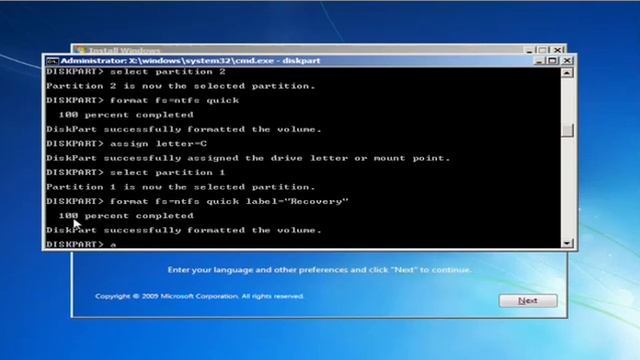Click the Install Windows title bar icon
Viewport: 640px width, 360px height.
click(x=80, y=50)
